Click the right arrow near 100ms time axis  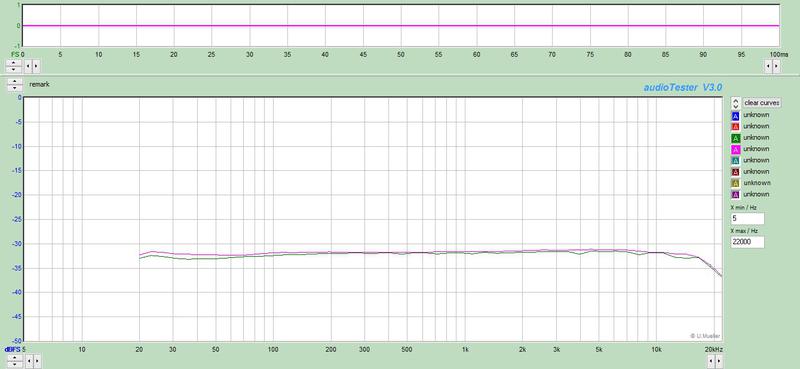[776, 66]
